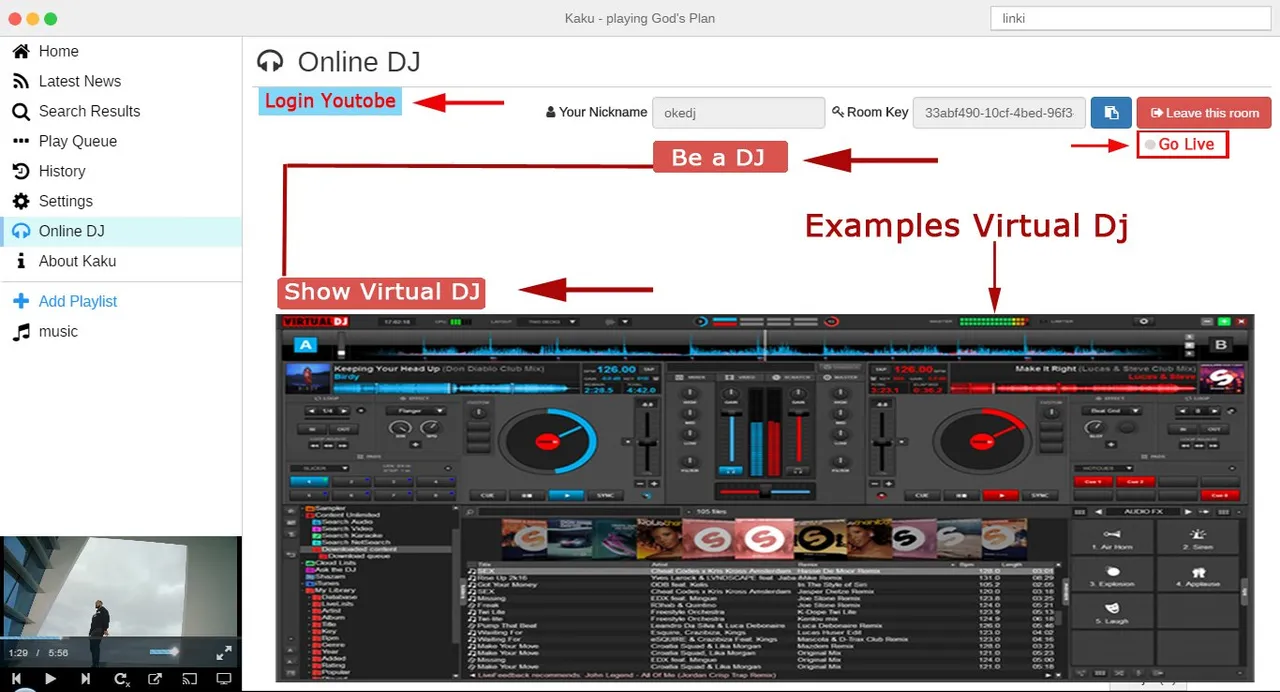Trigger the Explosion sample pad
The height and width of the screenshot is (692, 1280).
pyautogui.click(x=1114, y=575)
